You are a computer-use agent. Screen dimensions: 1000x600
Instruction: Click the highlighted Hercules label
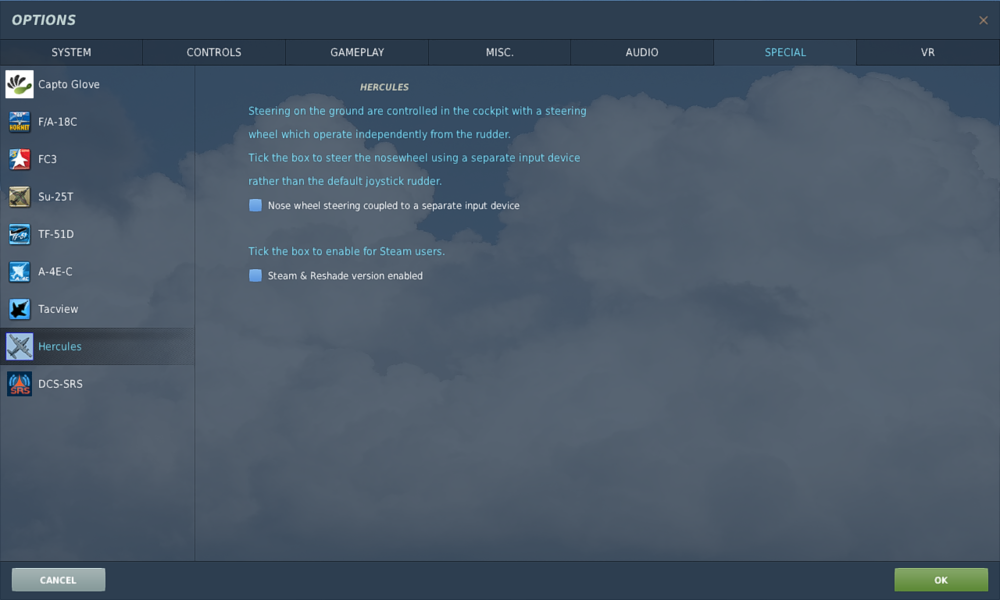tap(60, 346)
